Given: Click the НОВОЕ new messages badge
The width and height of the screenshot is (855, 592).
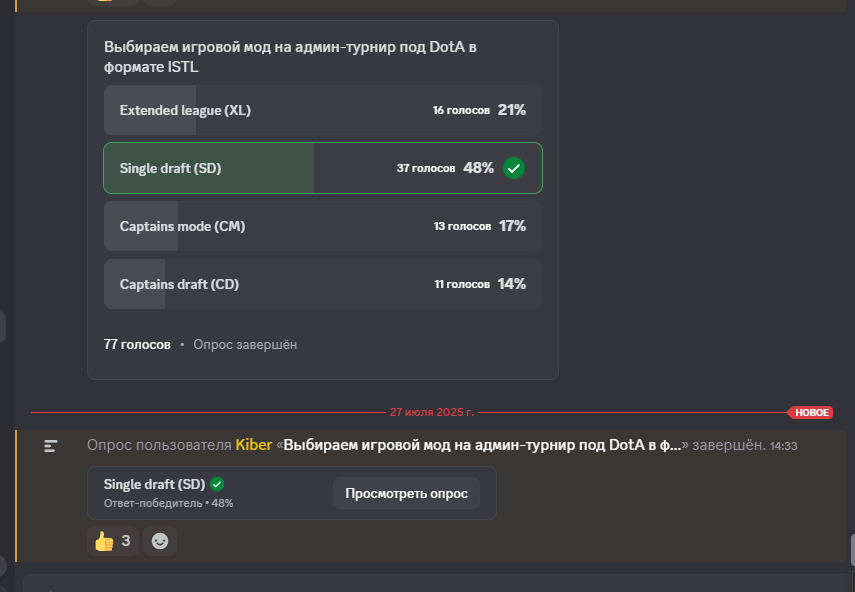Looking at the screenshot, I should [811, 413].
